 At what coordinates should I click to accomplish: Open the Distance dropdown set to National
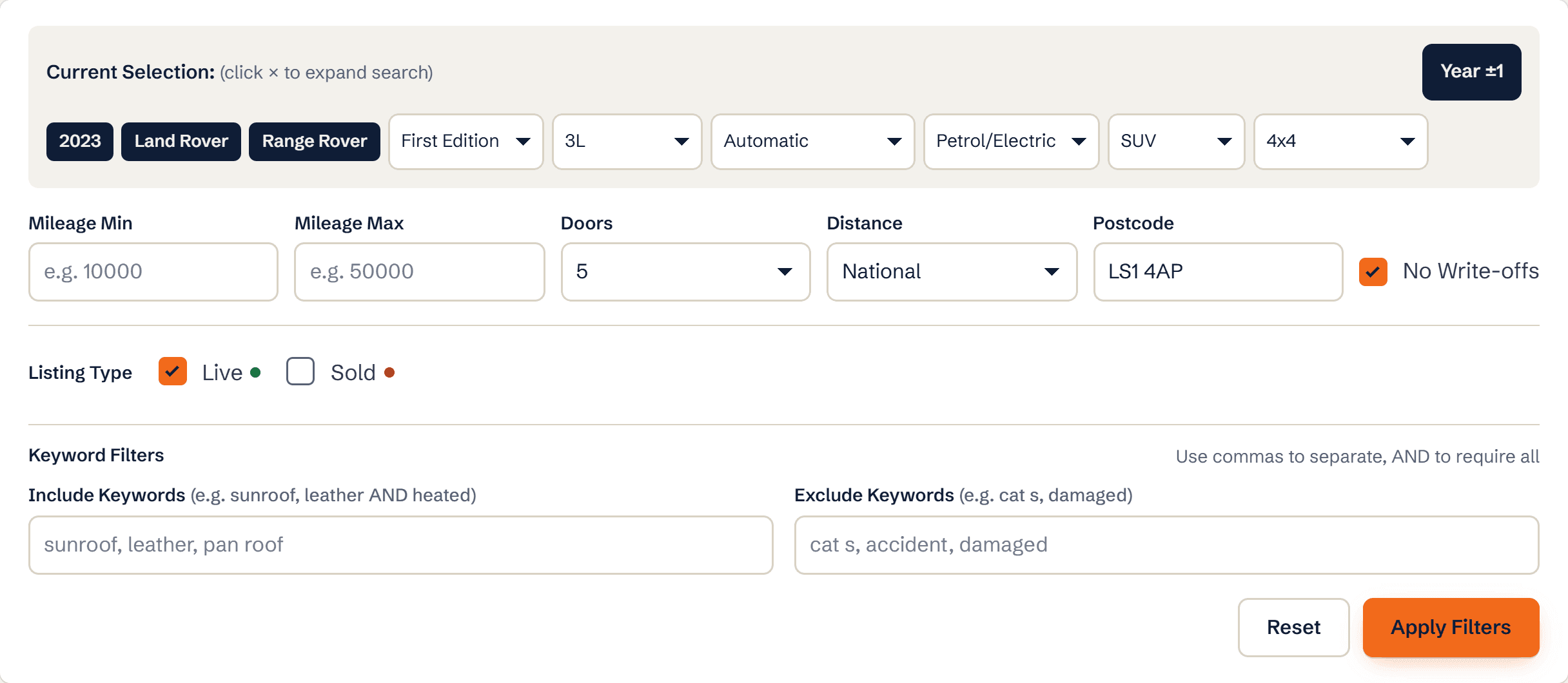[952, 271]
